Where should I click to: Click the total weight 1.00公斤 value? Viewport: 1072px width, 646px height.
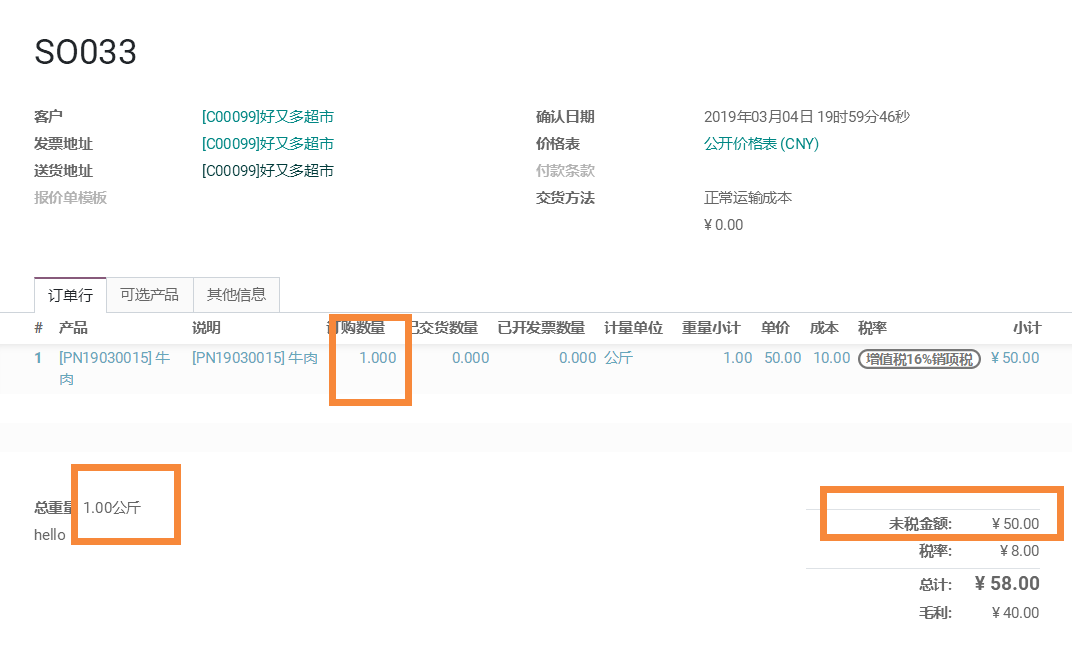tap(112, 508)
